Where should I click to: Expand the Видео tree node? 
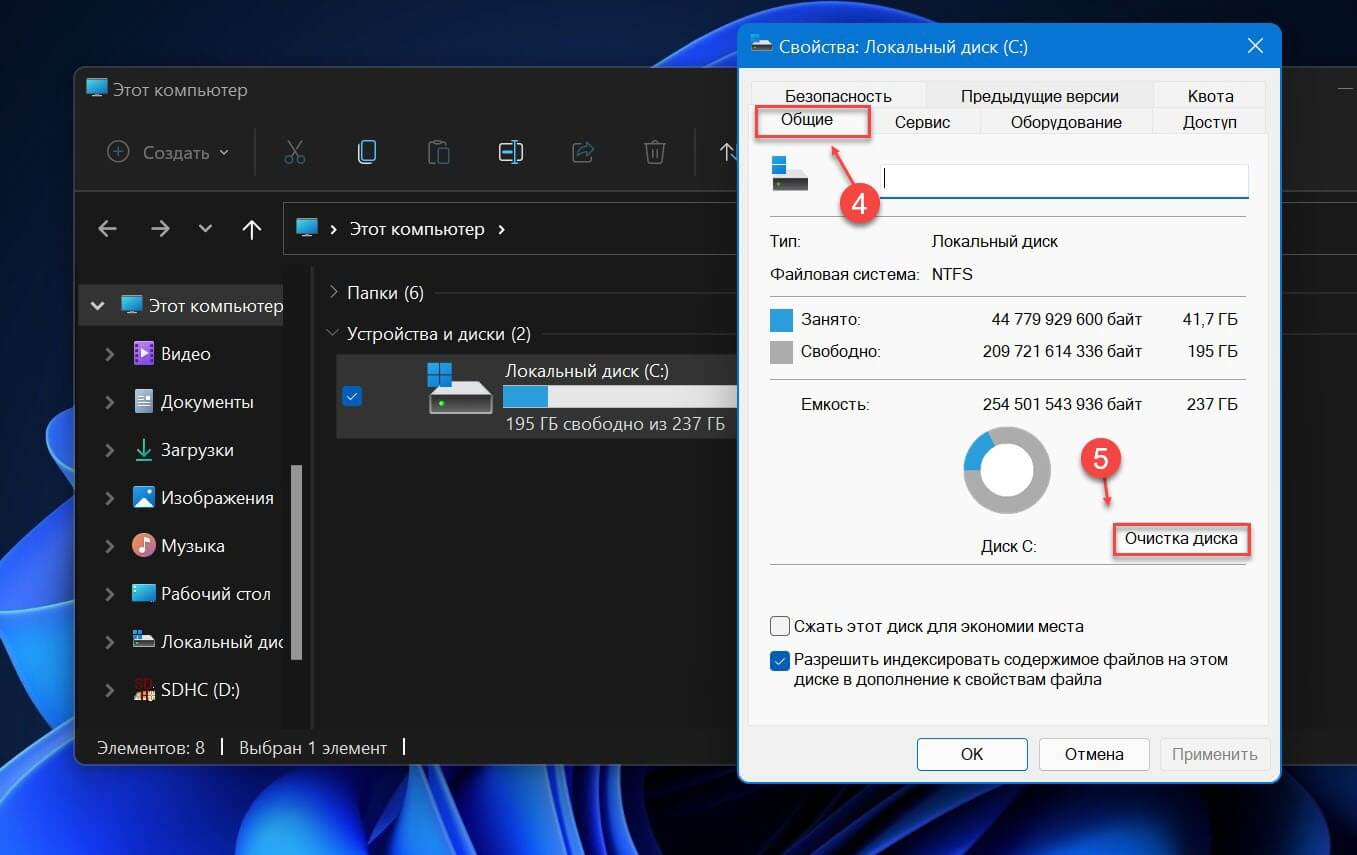click(x=110, y=354)
